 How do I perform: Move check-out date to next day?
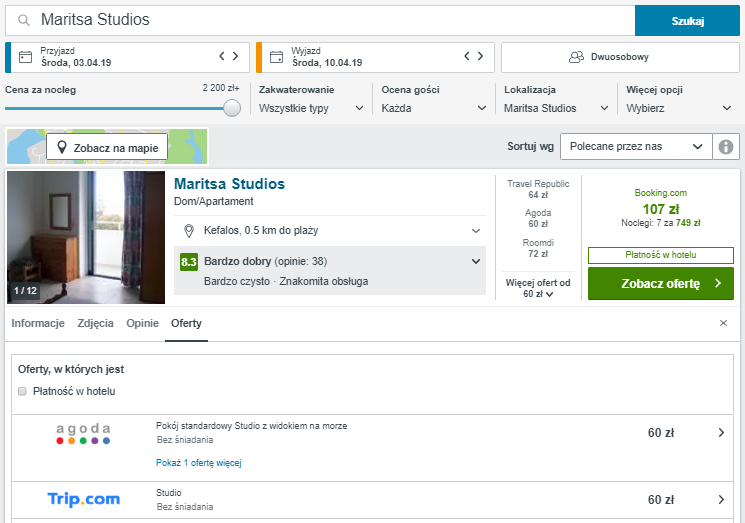(x=480, y=56)
